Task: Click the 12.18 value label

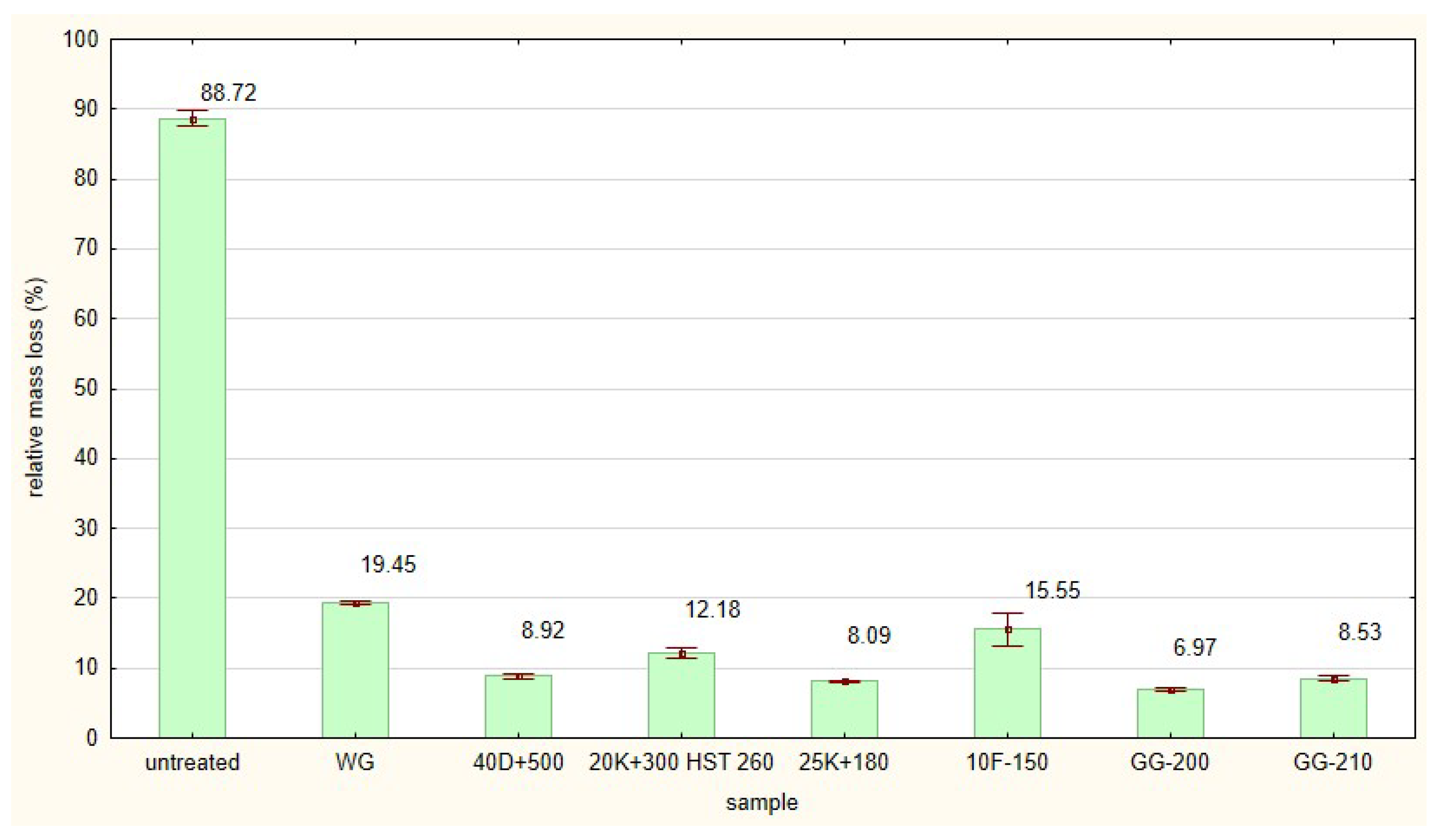Action: point(712,610)
